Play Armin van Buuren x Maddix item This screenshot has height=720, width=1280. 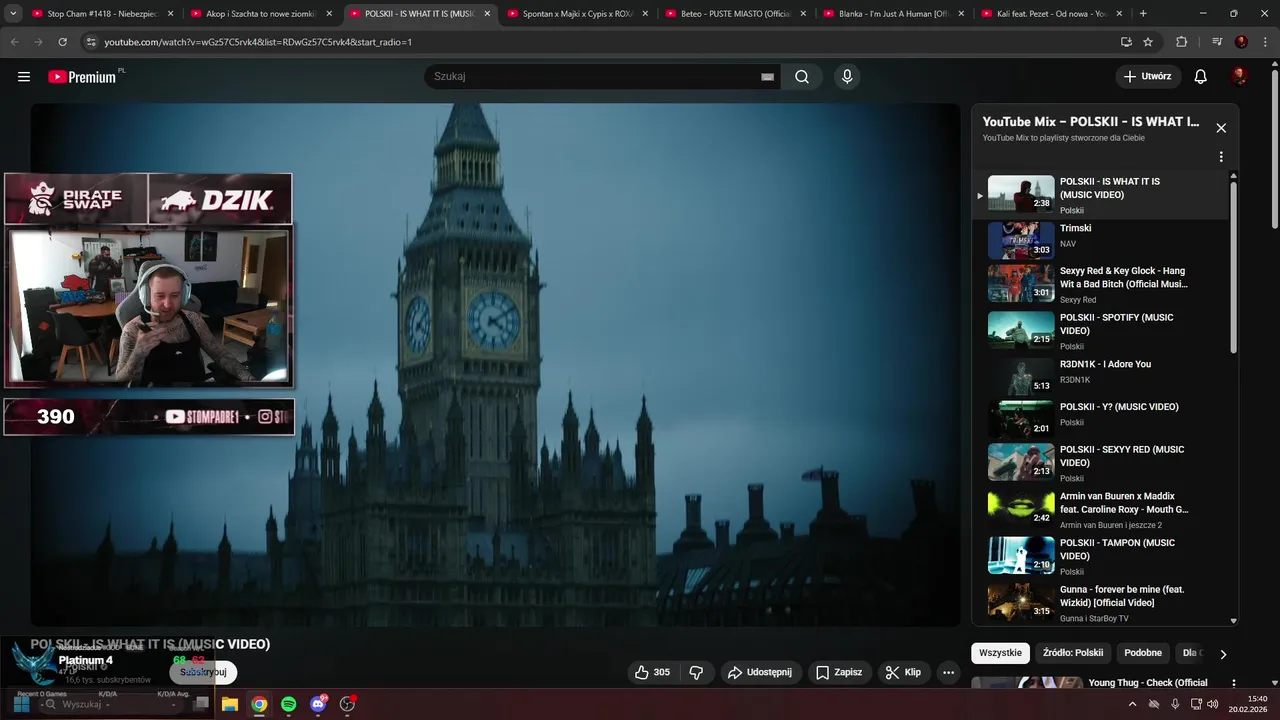pos(1100,510)
